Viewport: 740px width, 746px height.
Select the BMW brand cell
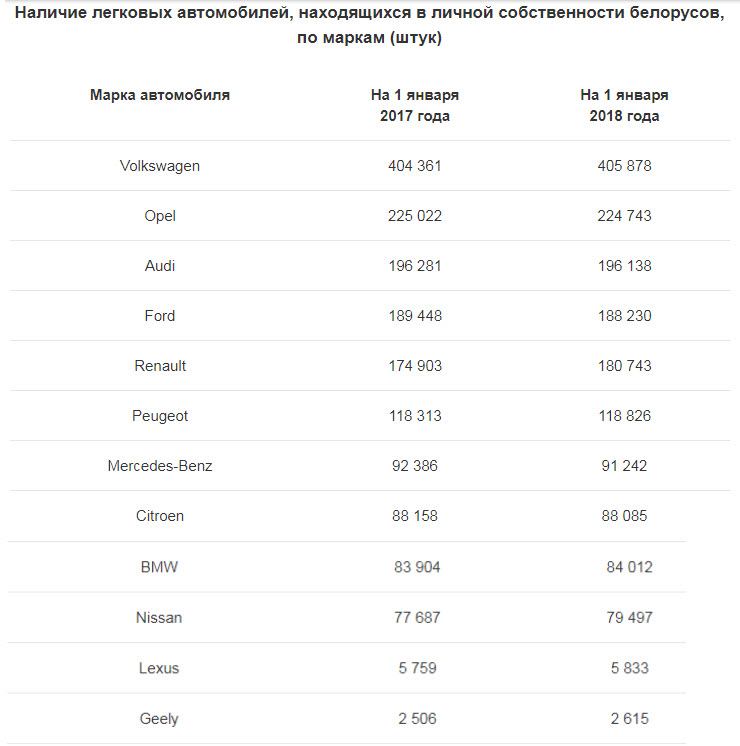pos(159,567)
